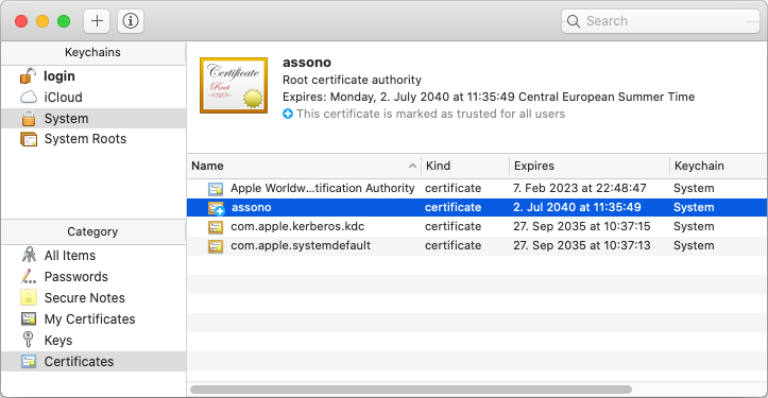Screen dimensions: 768x398
Task: Click the red close window button
Action: point(21,21)
